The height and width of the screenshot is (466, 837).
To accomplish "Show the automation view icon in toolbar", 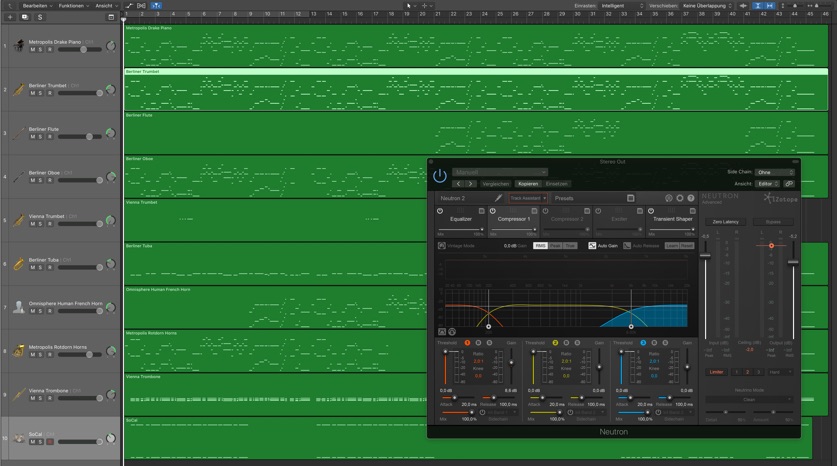I will point(129,6).
